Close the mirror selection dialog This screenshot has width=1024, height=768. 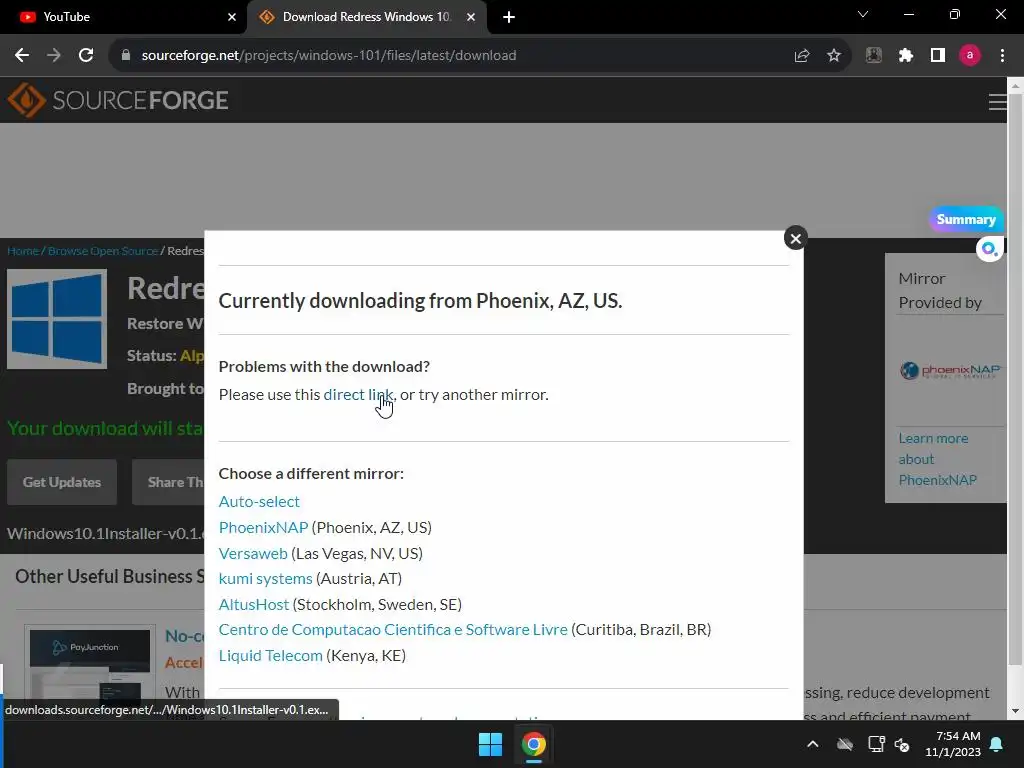tap(795, 238)
